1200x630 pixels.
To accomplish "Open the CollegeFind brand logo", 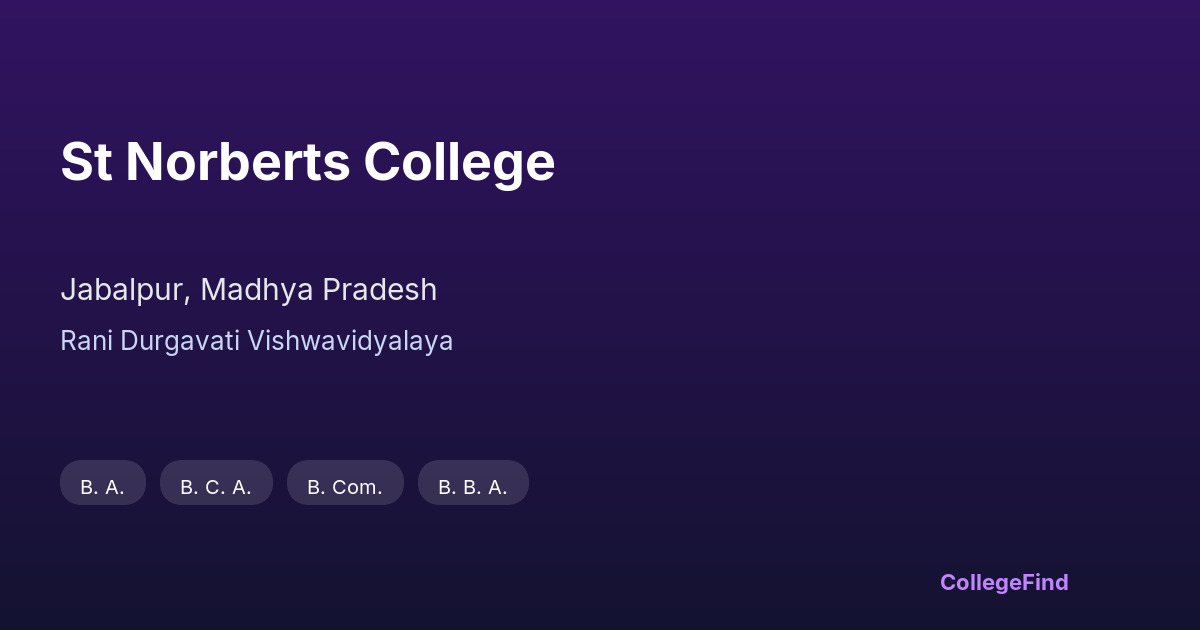I will tap(1004, 582).
